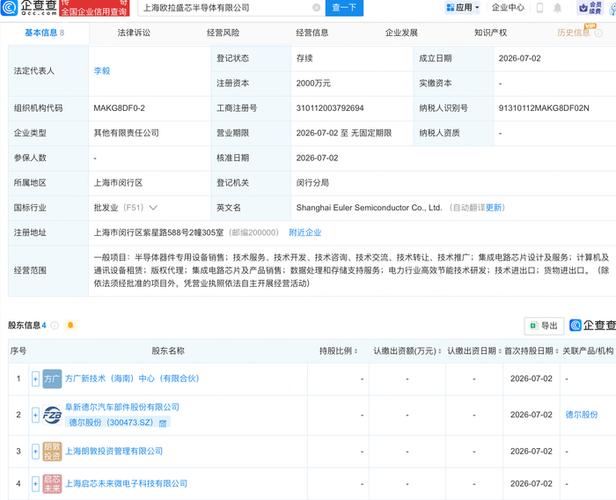616x500 pixels.
Task: Click English name Shanghai Euler Semiconductor
Action: (x=369, y=207)
